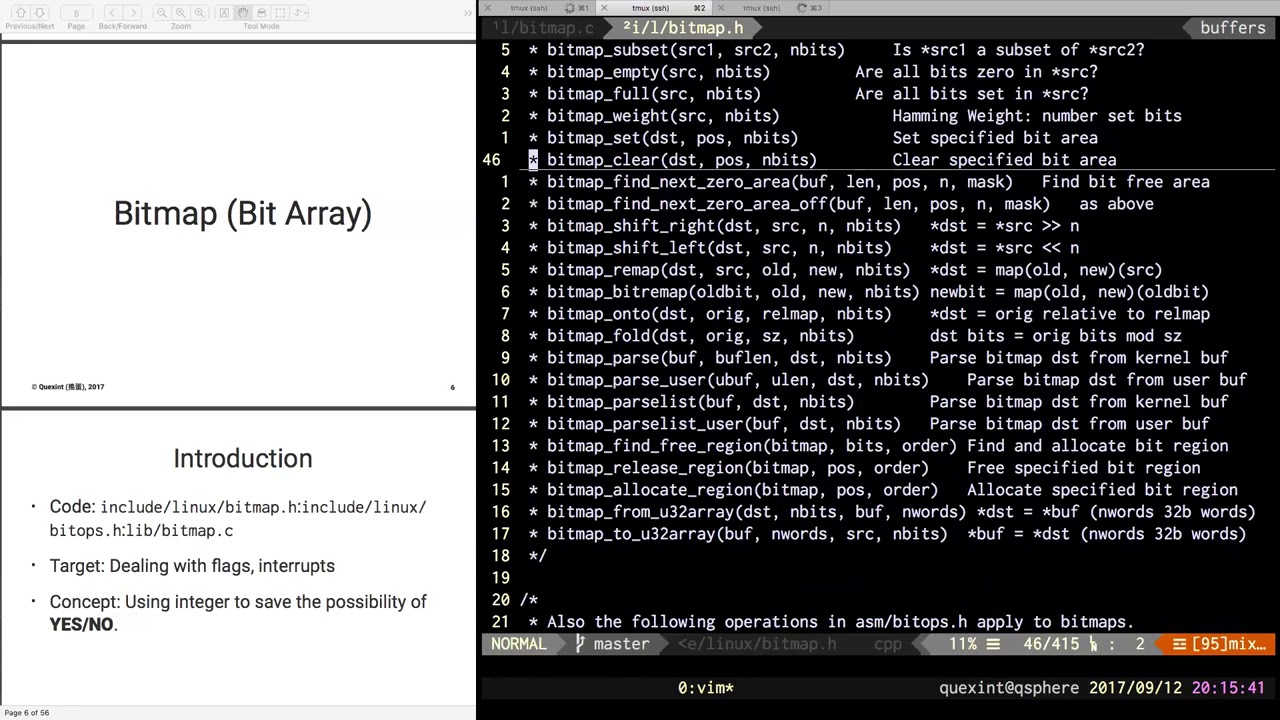Open the note tool dropdown in Tool Mode
Screen dimensions: 1280x720
click(299, 13)
